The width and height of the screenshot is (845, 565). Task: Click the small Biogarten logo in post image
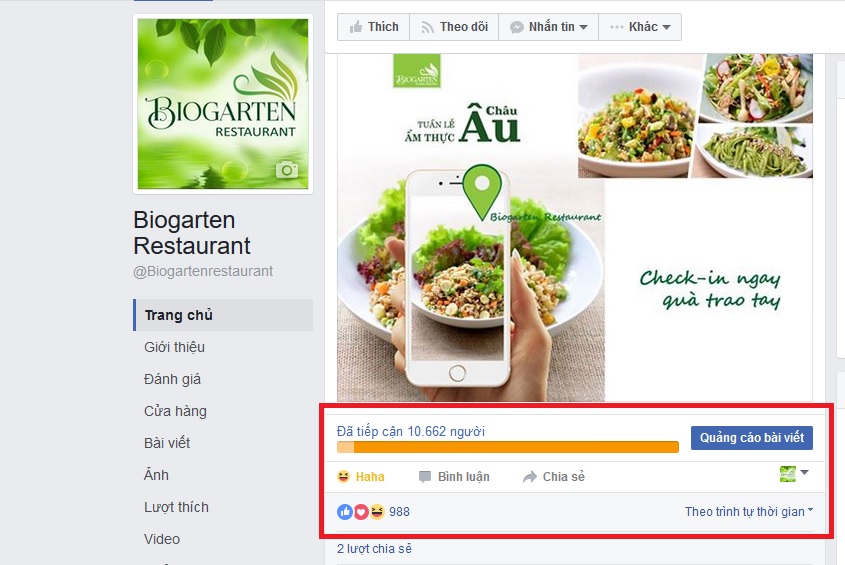click(417, 71)
